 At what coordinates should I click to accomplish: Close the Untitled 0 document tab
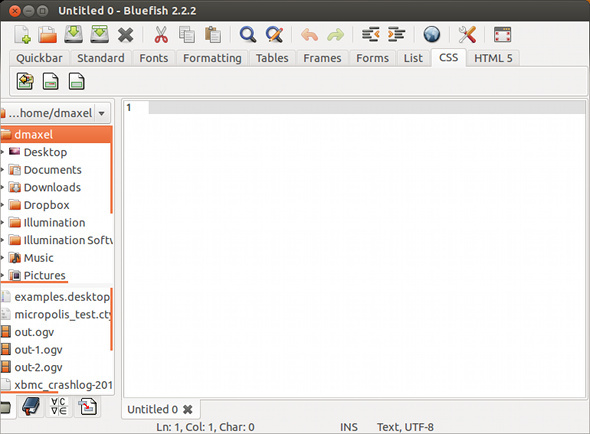click(x=187, y=409)
